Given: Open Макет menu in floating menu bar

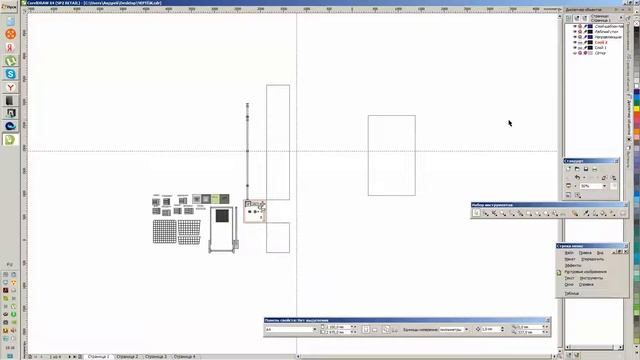Looking at the screenshot, I should pos(570,259).
